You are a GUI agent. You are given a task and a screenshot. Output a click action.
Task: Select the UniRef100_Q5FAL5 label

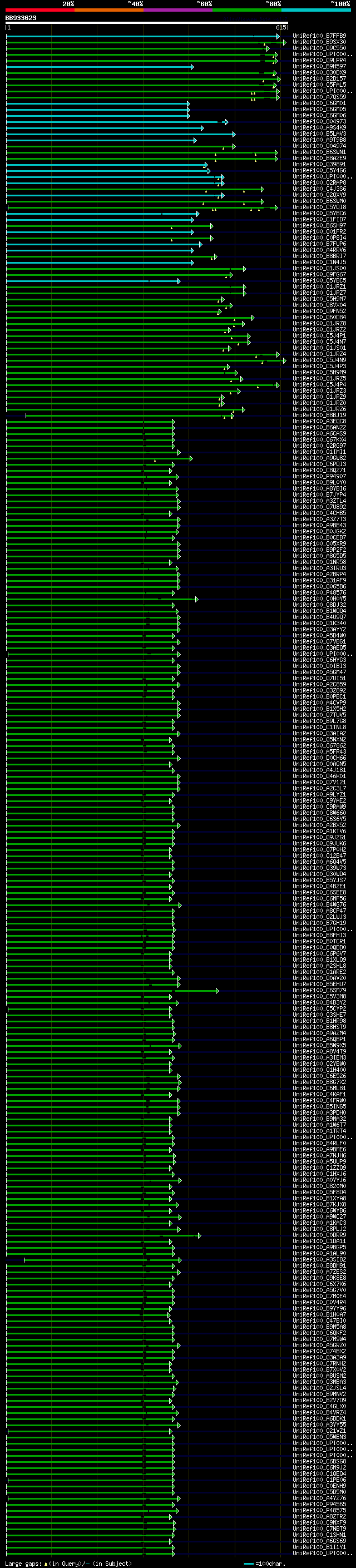point(319,85)
